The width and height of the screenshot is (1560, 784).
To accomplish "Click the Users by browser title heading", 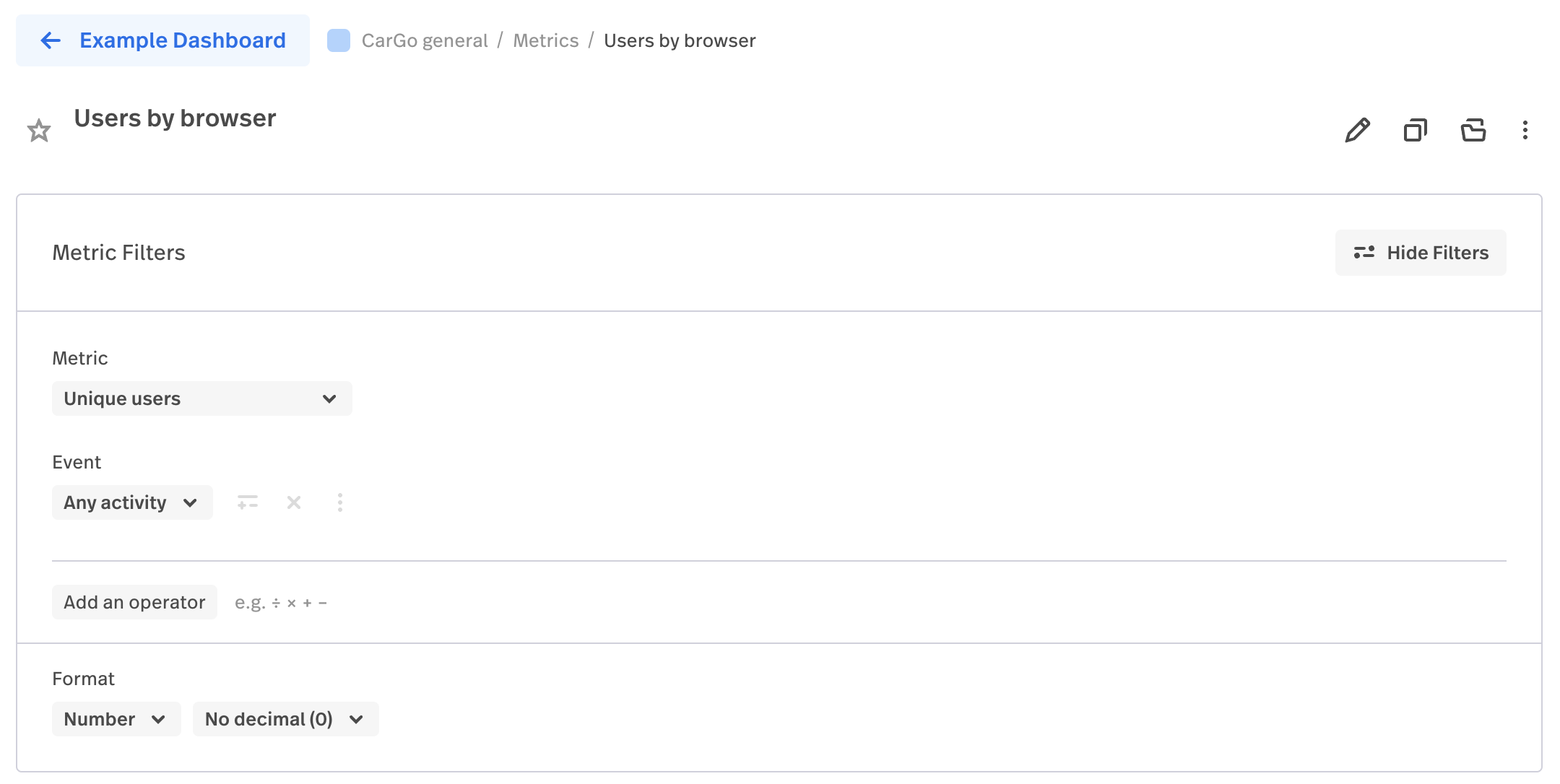I will 175,118.
